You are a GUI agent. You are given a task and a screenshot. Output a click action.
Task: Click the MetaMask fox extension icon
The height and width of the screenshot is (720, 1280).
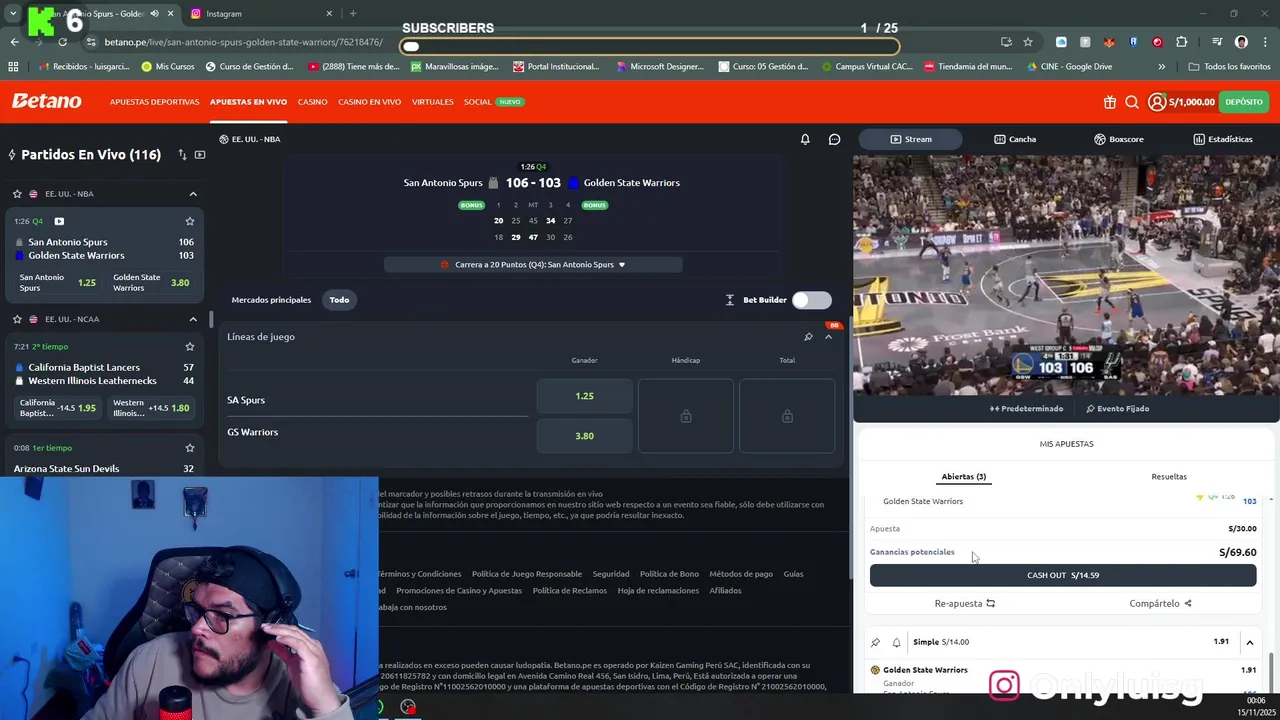(1109, 42)
